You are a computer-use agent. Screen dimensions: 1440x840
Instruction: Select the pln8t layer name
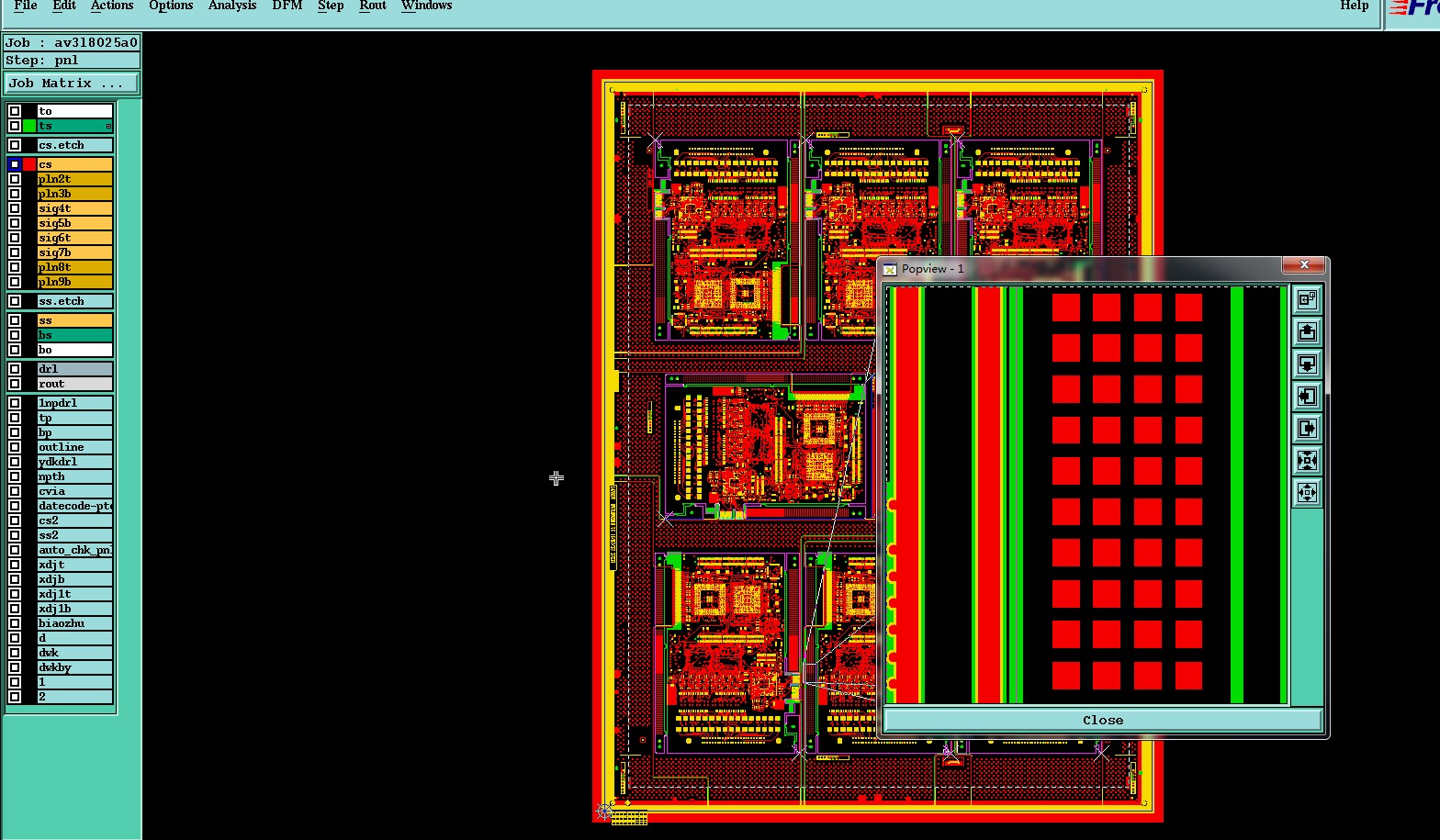(x=74, y=267)
